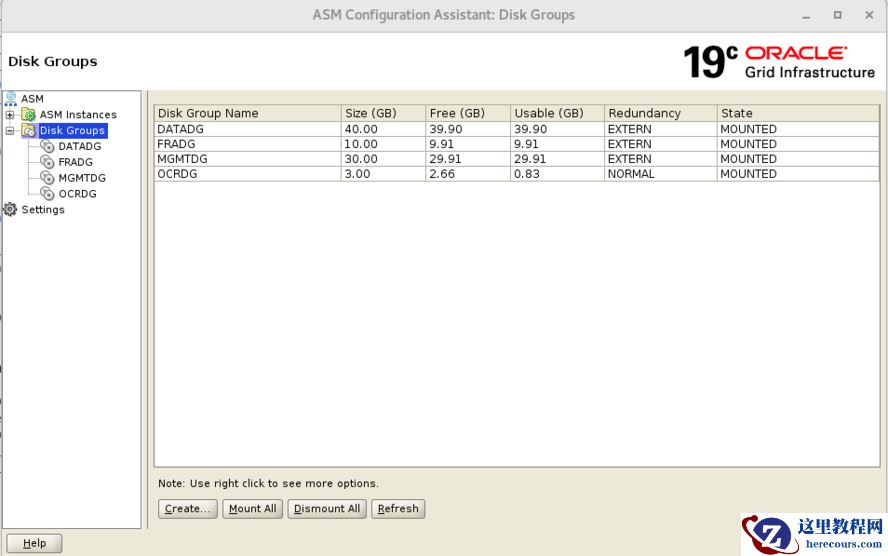Click the 10.00 size cell
Viewport: 888px width, 556px height.
pos(383,144)
